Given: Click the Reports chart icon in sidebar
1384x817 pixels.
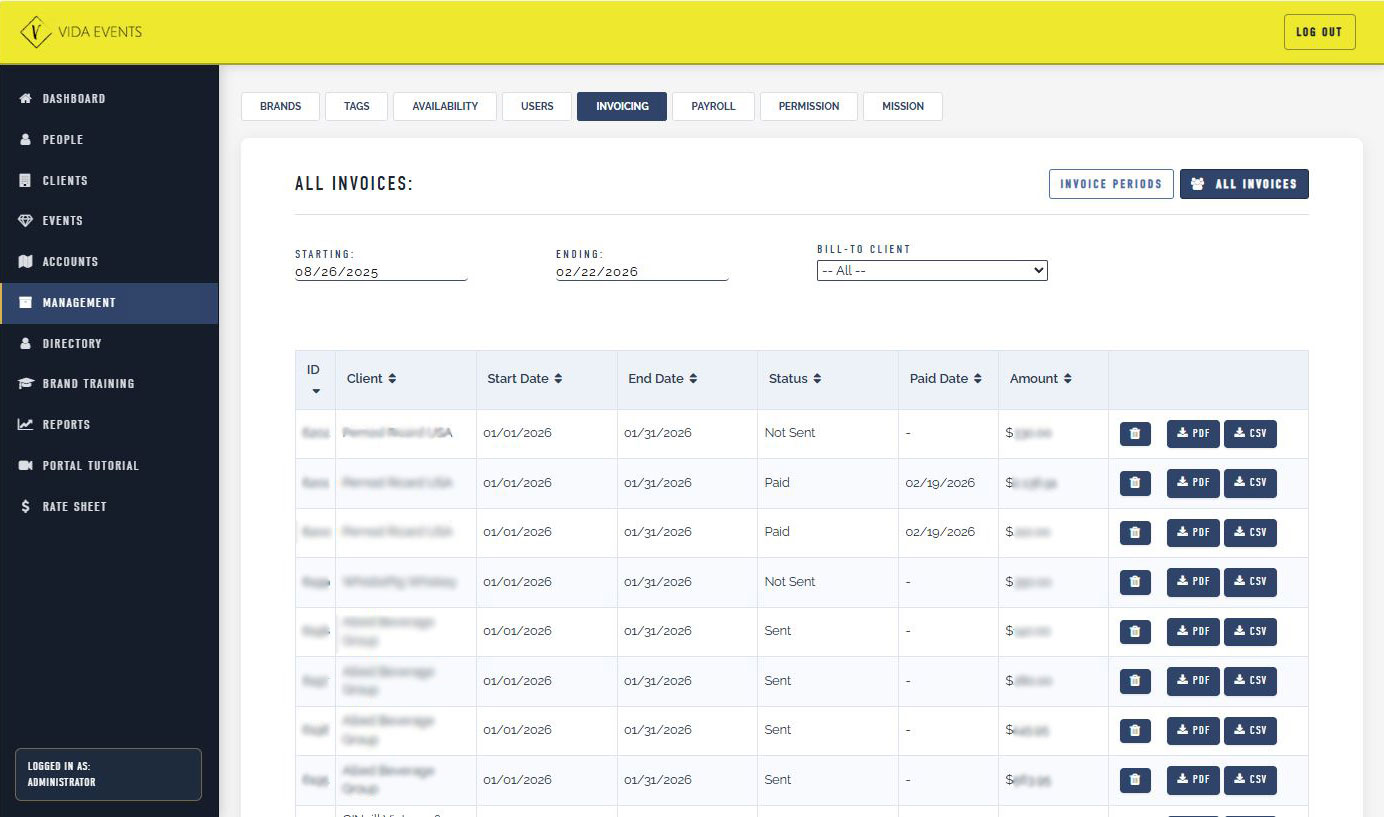Looking at the screenshot, I should tap(26, 425).
